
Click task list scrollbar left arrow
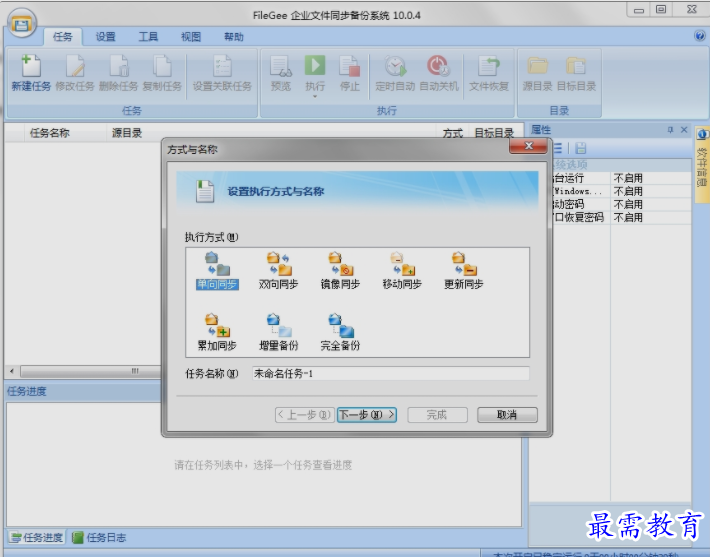click(12, 371)
